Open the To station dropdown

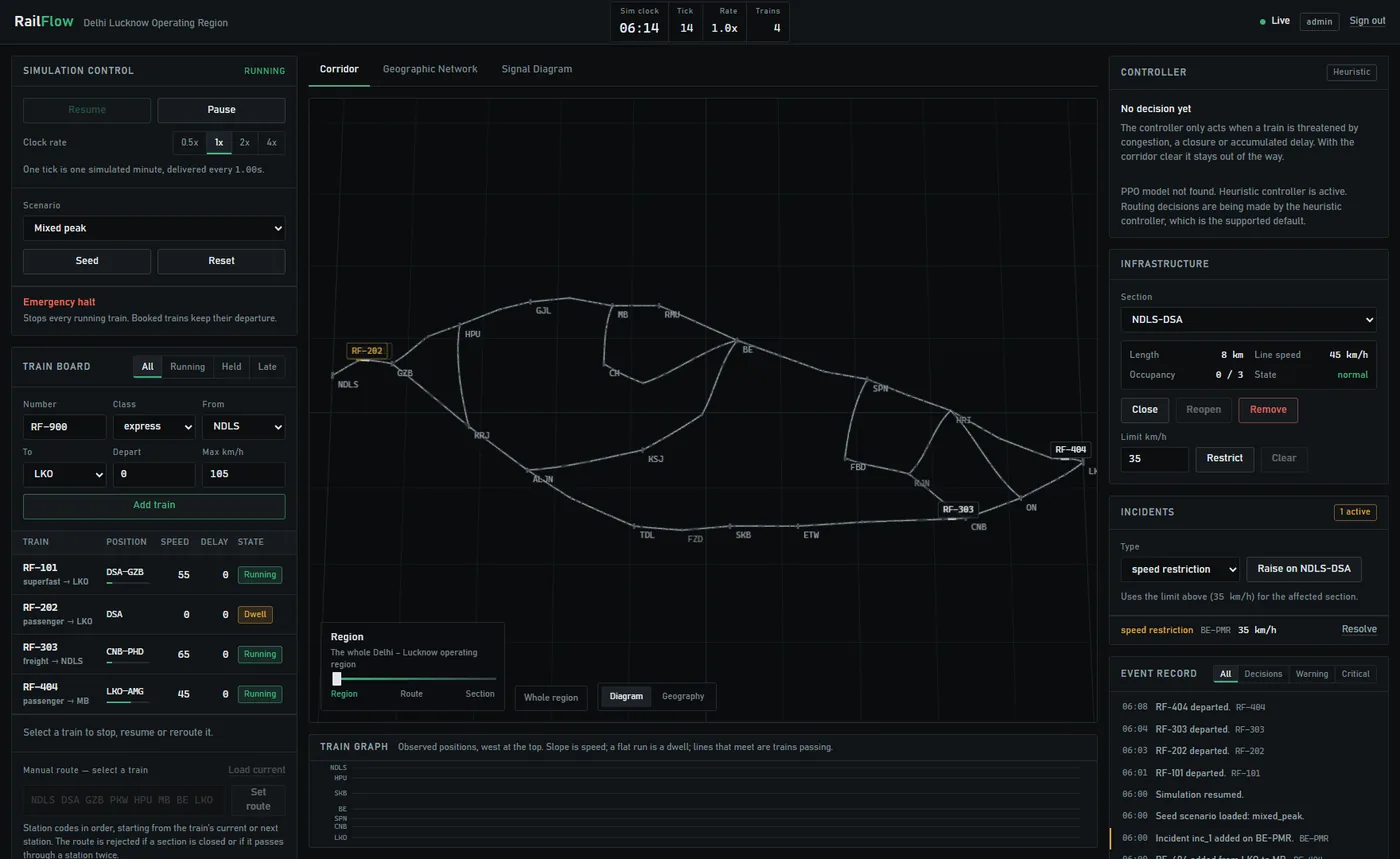(x=64, y=474)
